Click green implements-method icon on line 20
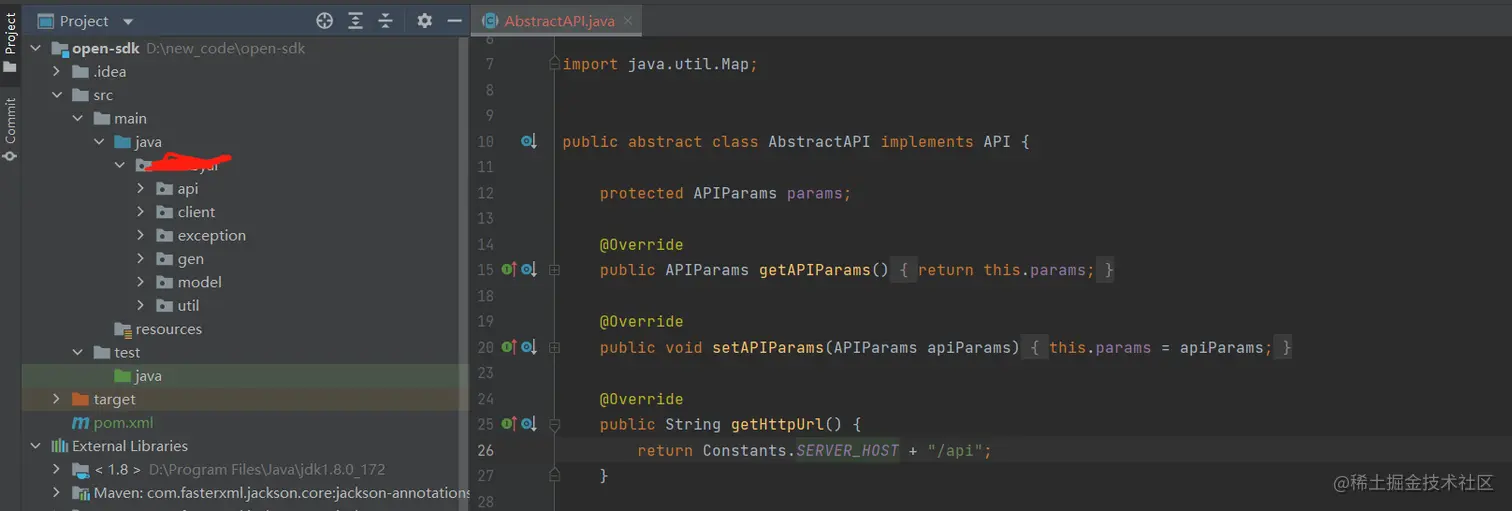 click(509, 347)
